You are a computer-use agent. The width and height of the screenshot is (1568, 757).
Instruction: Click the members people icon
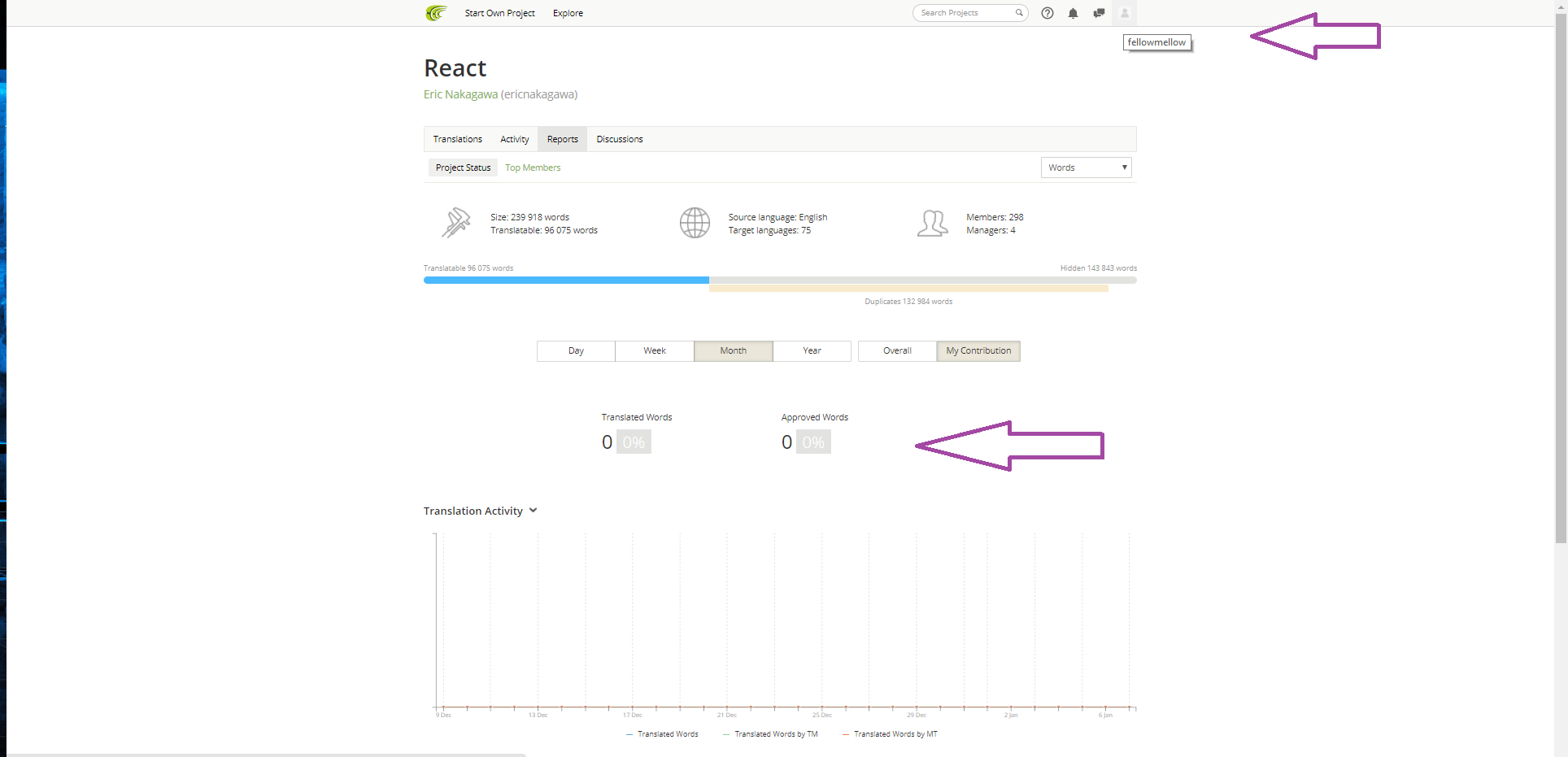933,223
